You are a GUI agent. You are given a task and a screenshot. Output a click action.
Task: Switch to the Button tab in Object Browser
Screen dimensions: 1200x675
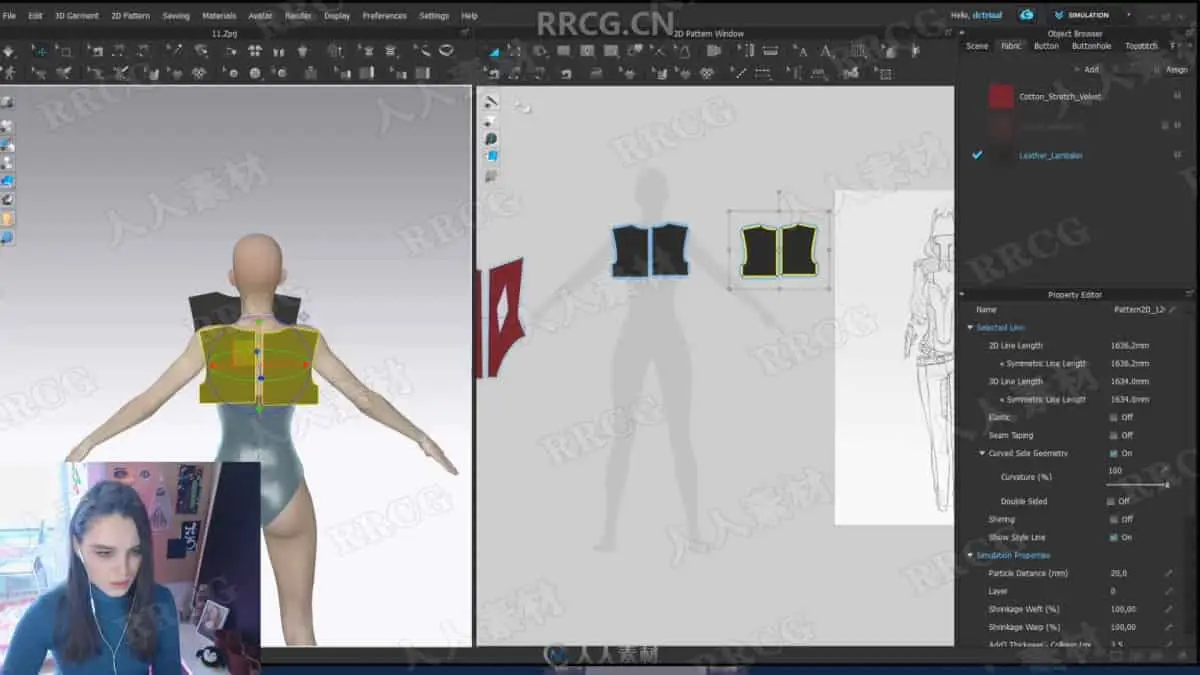[x=1046, y=46]
